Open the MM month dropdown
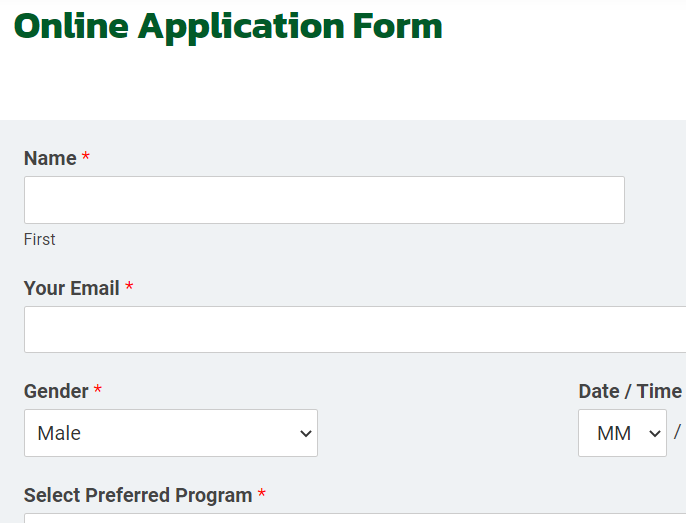 tap(621, 433)
